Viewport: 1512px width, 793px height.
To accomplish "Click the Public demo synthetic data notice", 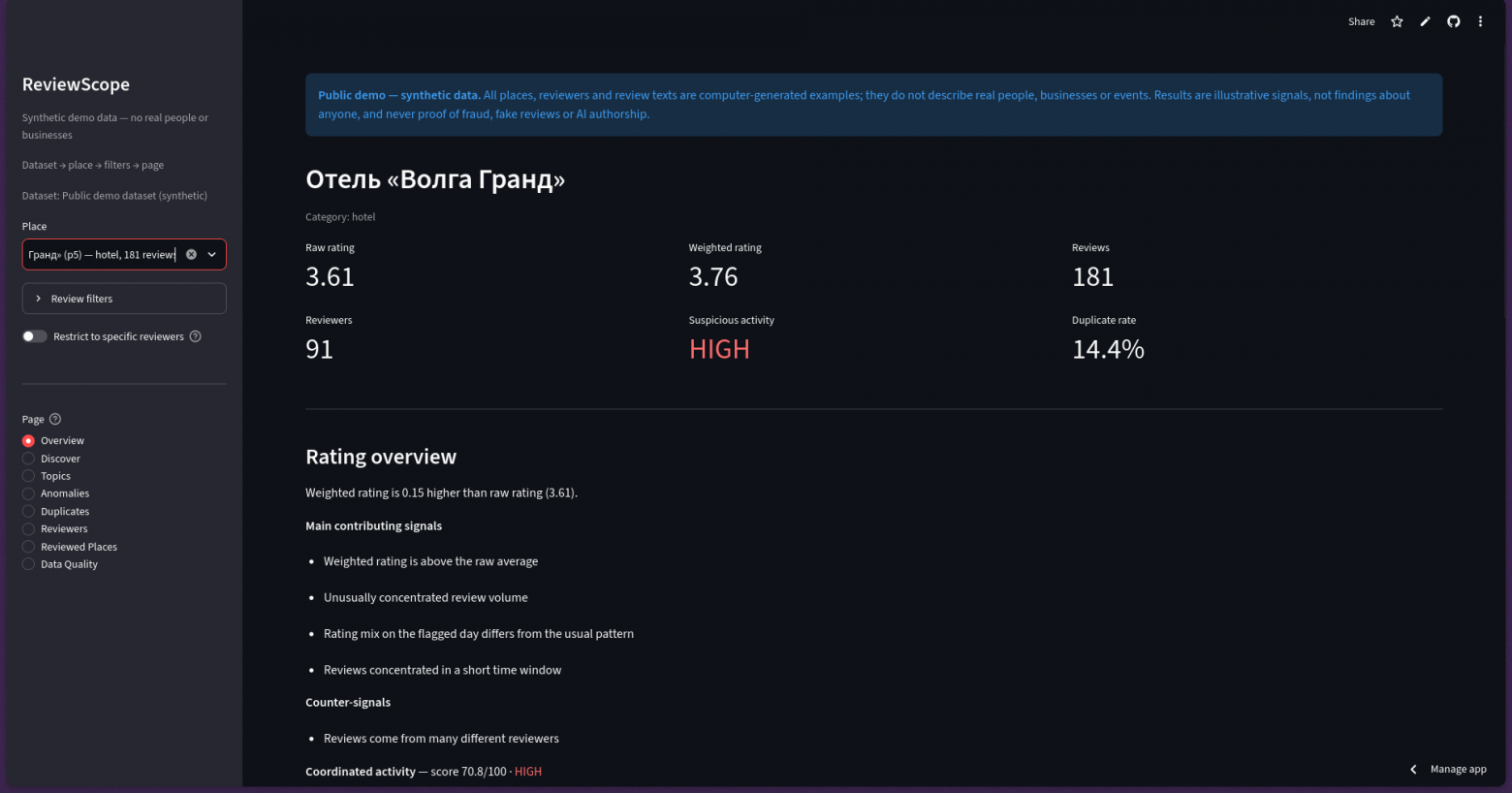I will [x=873, y=105].
